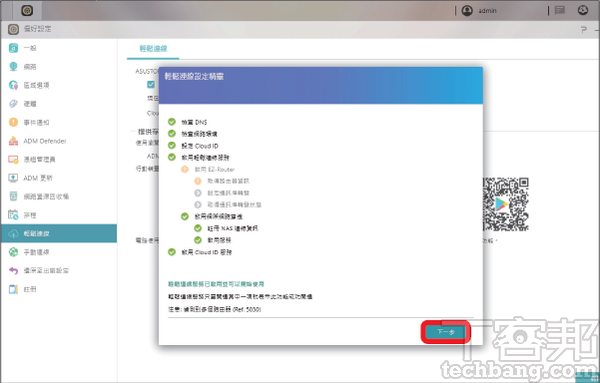
Task: Click the 設定 Cloud ID status row
Action: [193, 146]
